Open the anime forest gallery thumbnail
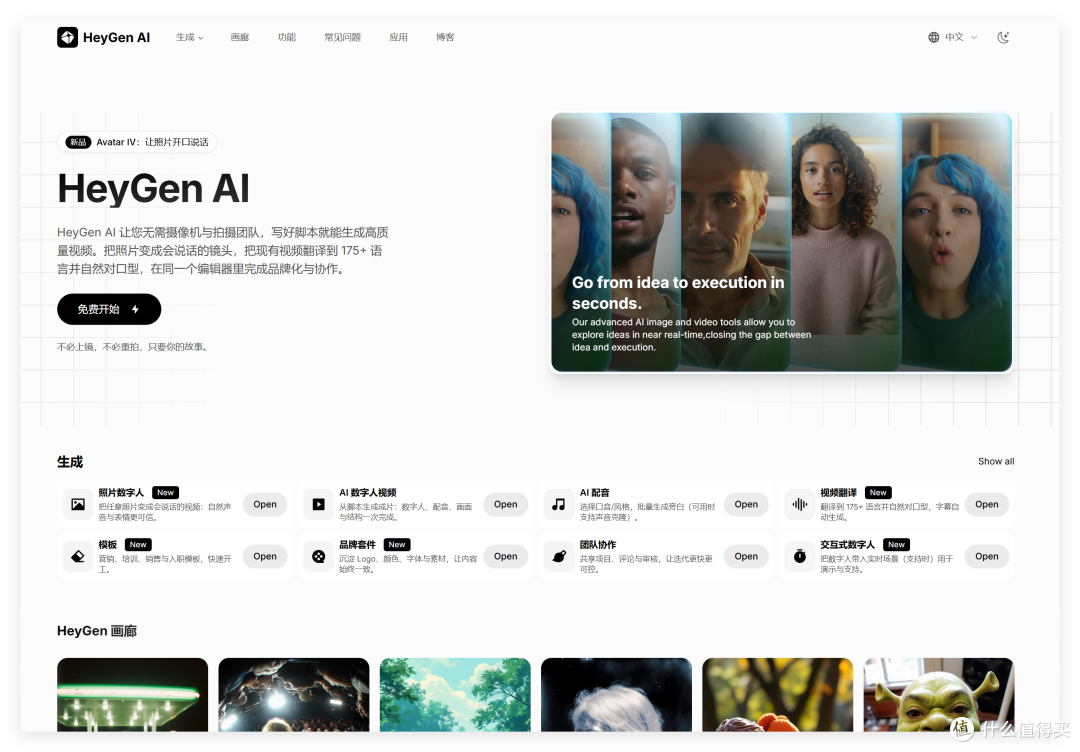Image resolution: width=1080 pixels, height=752 pixels. point(455,694)
